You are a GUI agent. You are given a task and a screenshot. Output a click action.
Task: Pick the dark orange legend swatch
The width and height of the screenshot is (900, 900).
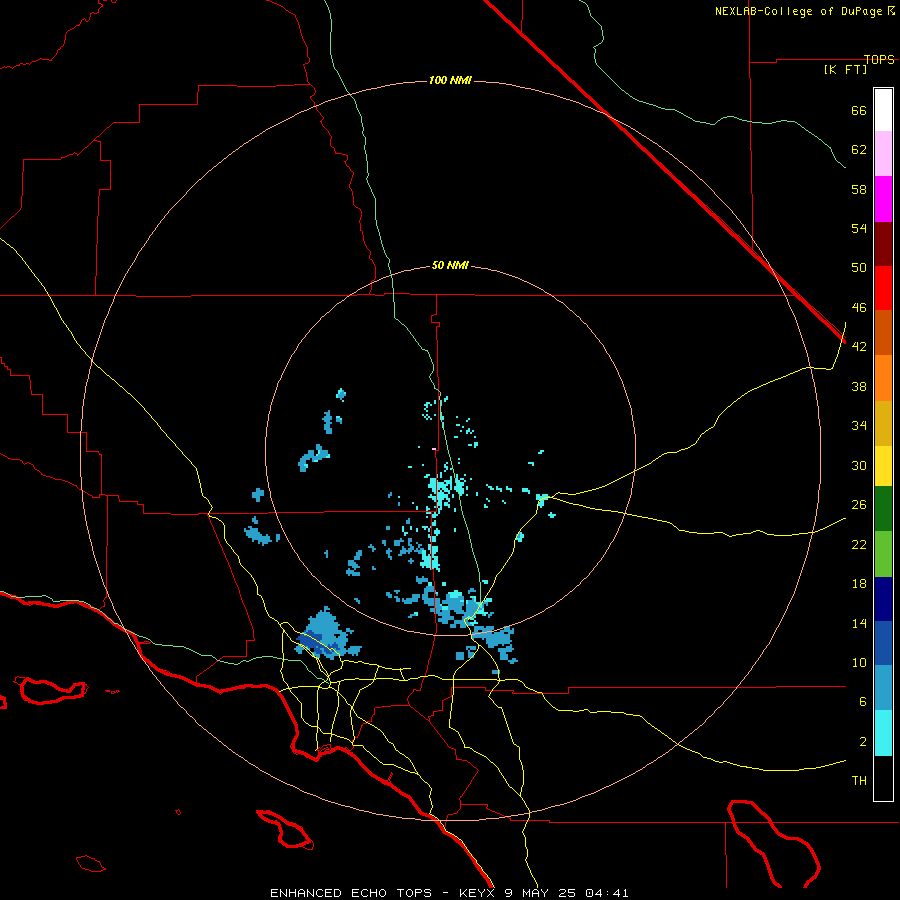pyautogui.click(x=883, y=332)
